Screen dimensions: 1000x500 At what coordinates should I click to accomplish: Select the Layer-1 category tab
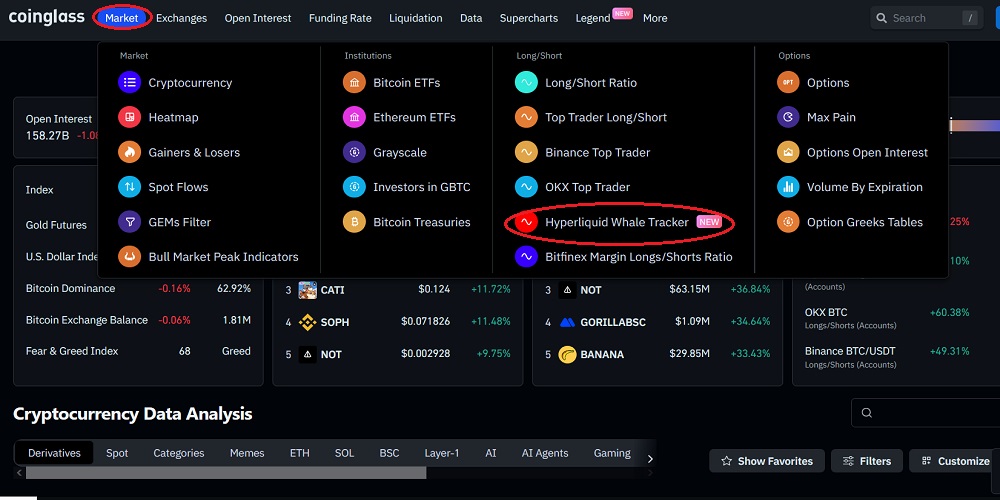tap(441, 453)
